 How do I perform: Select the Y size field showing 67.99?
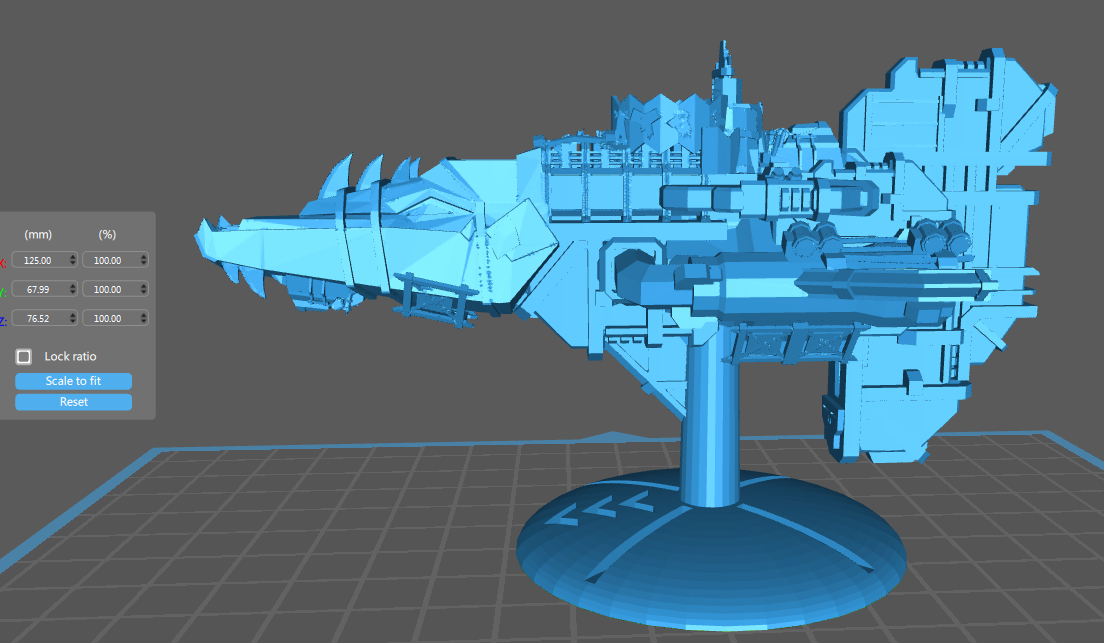point(44,289)
